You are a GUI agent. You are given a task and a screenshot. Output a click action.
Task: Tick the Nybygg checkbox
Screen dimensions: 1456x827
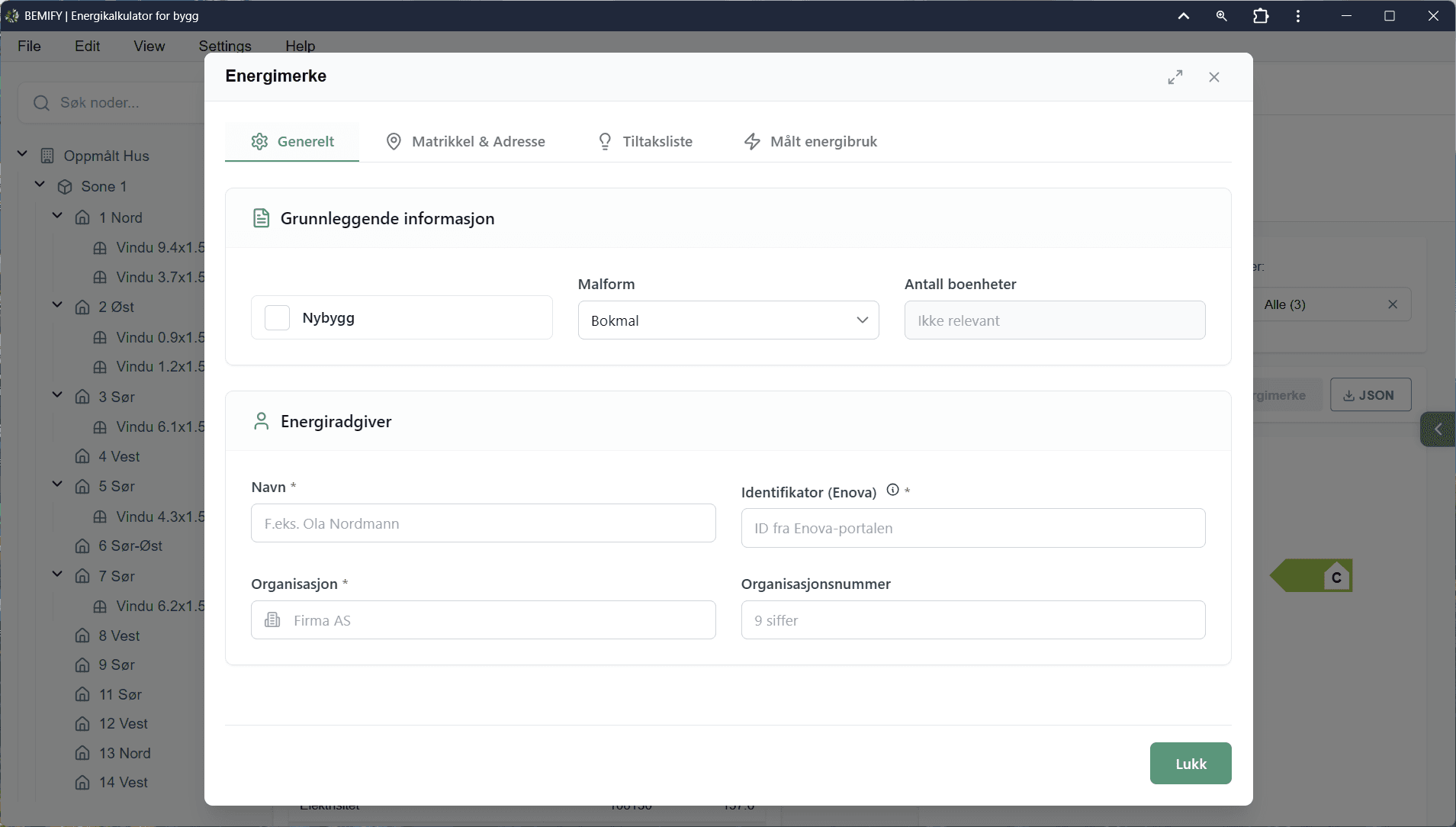tap(277, 317)
